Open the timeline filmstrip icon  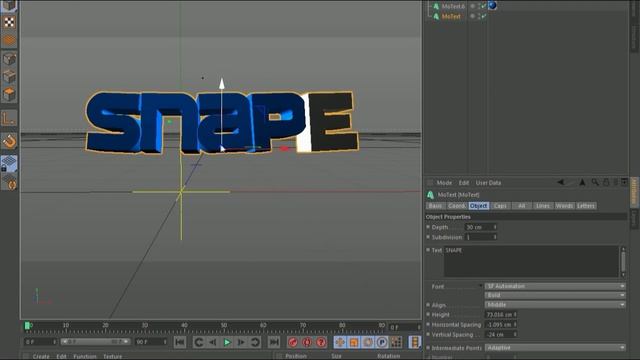click(415, 342)
